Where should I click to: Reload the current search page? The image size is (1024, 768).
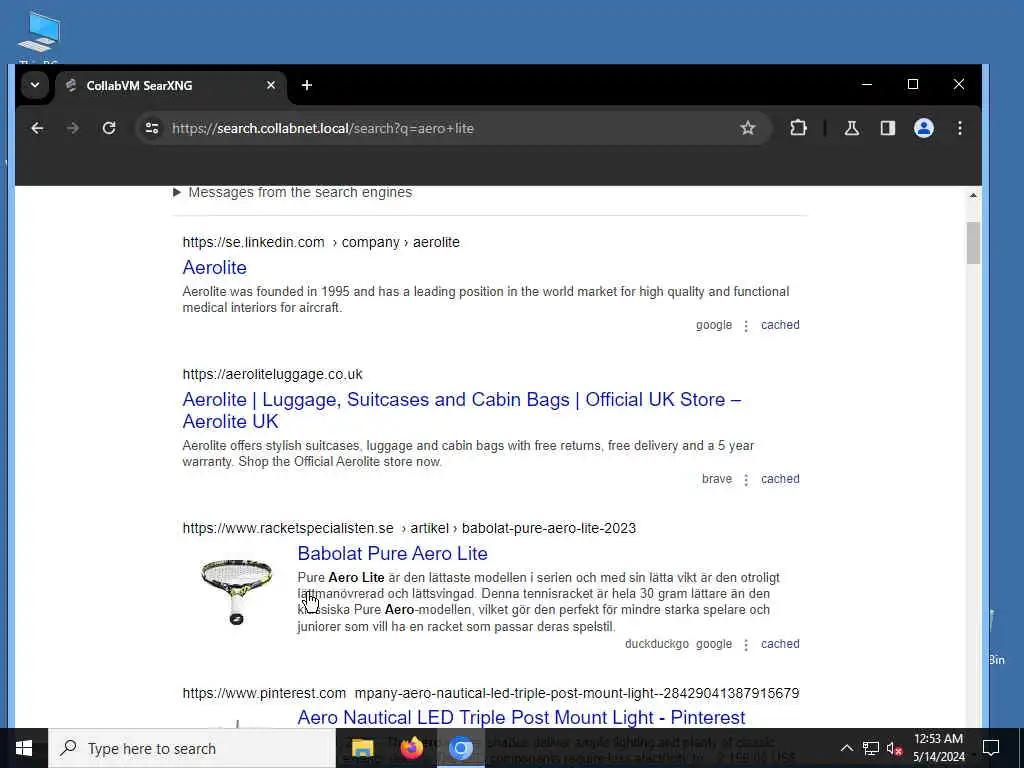[109, 128]
